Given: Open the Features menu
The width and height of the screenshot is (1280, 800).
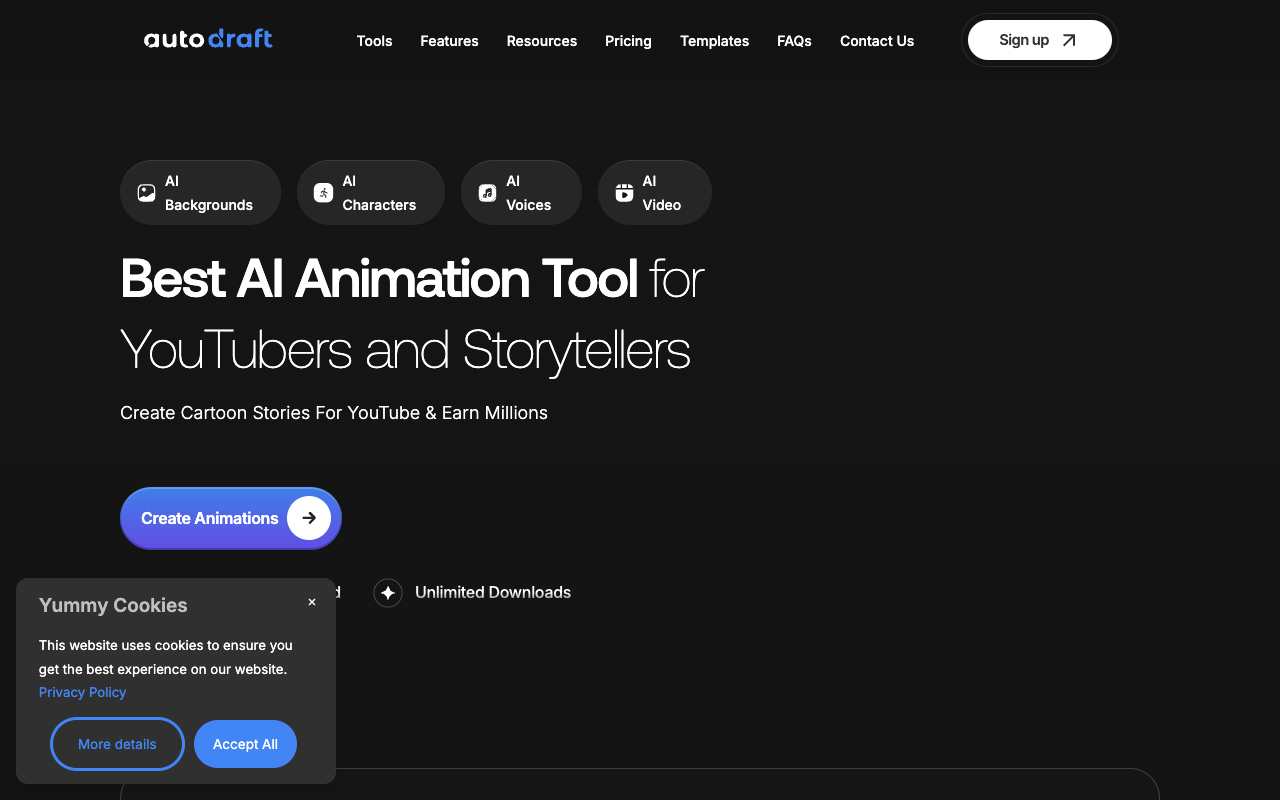Looking at the screenshot, I should (x=449, y=41).
